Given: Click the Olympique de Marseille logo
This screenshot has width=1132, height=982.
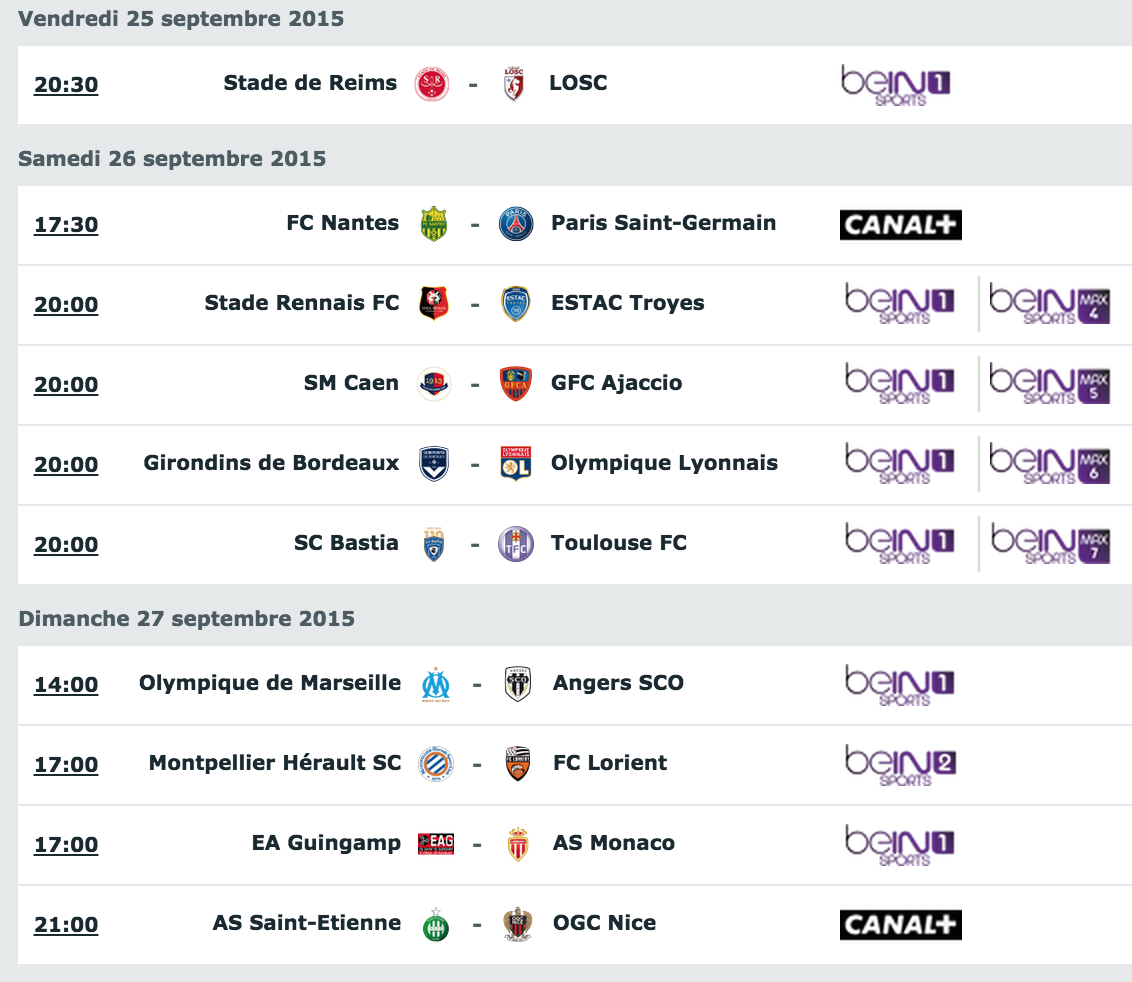Looking at the screenshot, I should tap(436, 685).
